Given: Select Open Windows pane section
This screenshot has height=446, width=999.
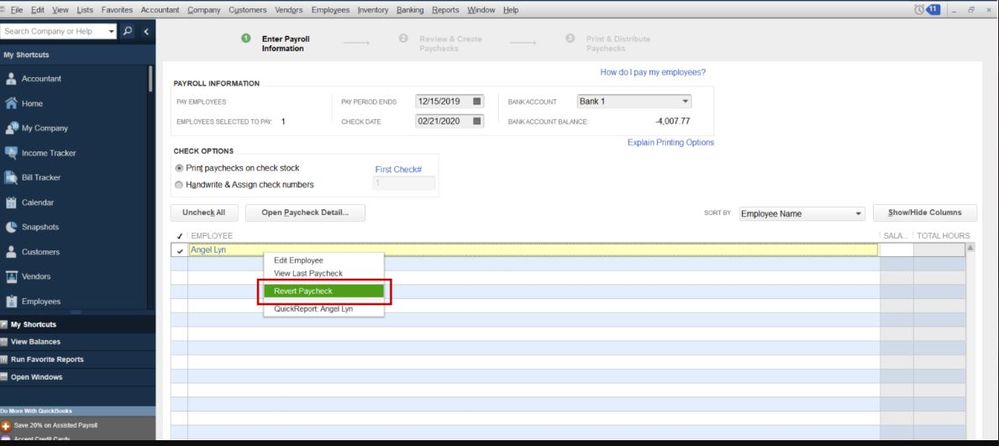Looking at the screenshot, I should [77, 377].
